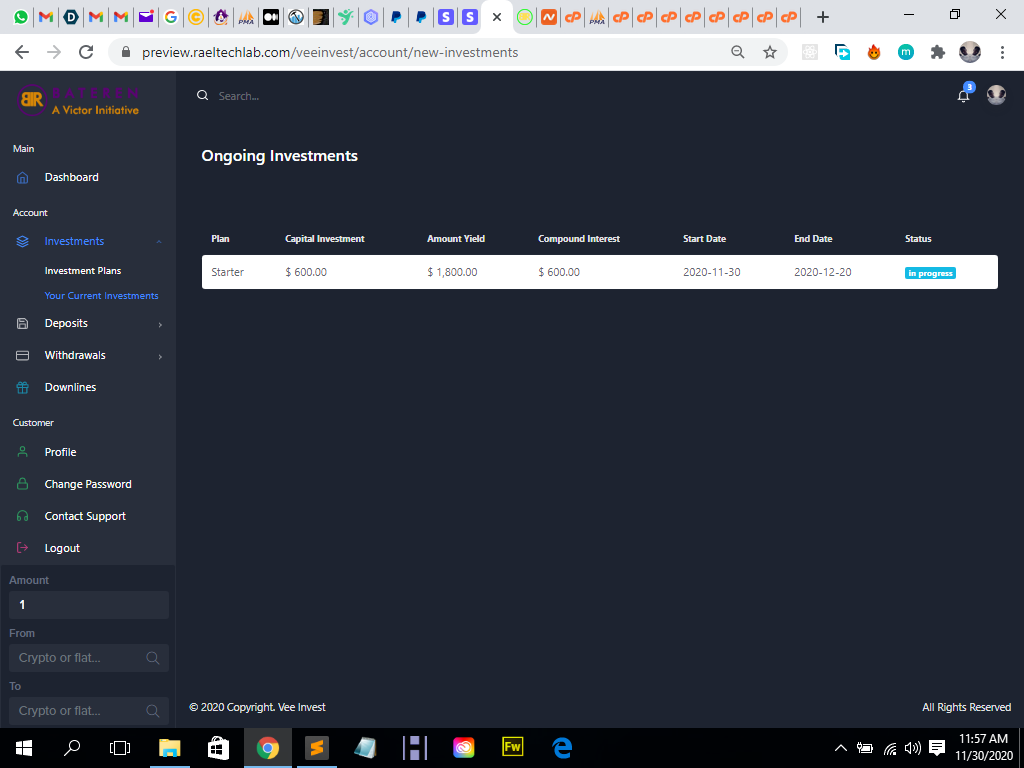
Task: Click the Amount input field
Action: [x=89, y=605]
